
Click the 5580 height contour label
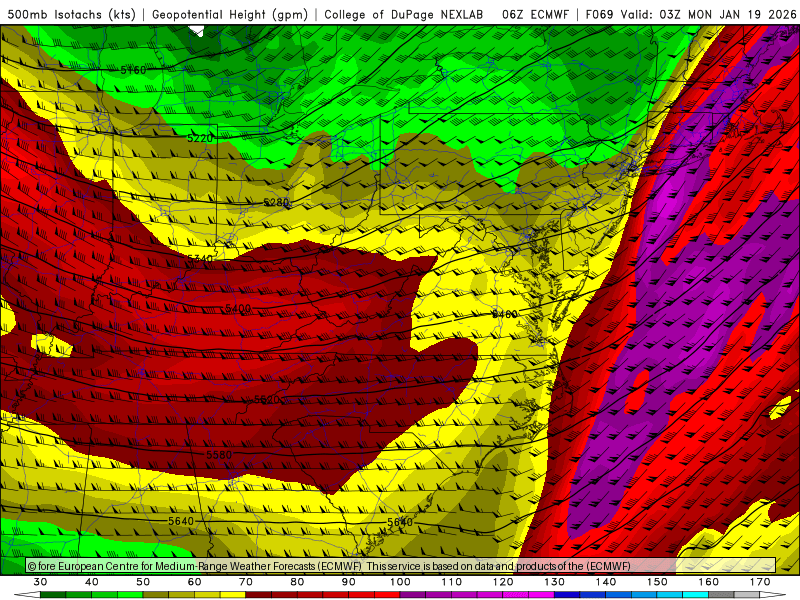219,454
